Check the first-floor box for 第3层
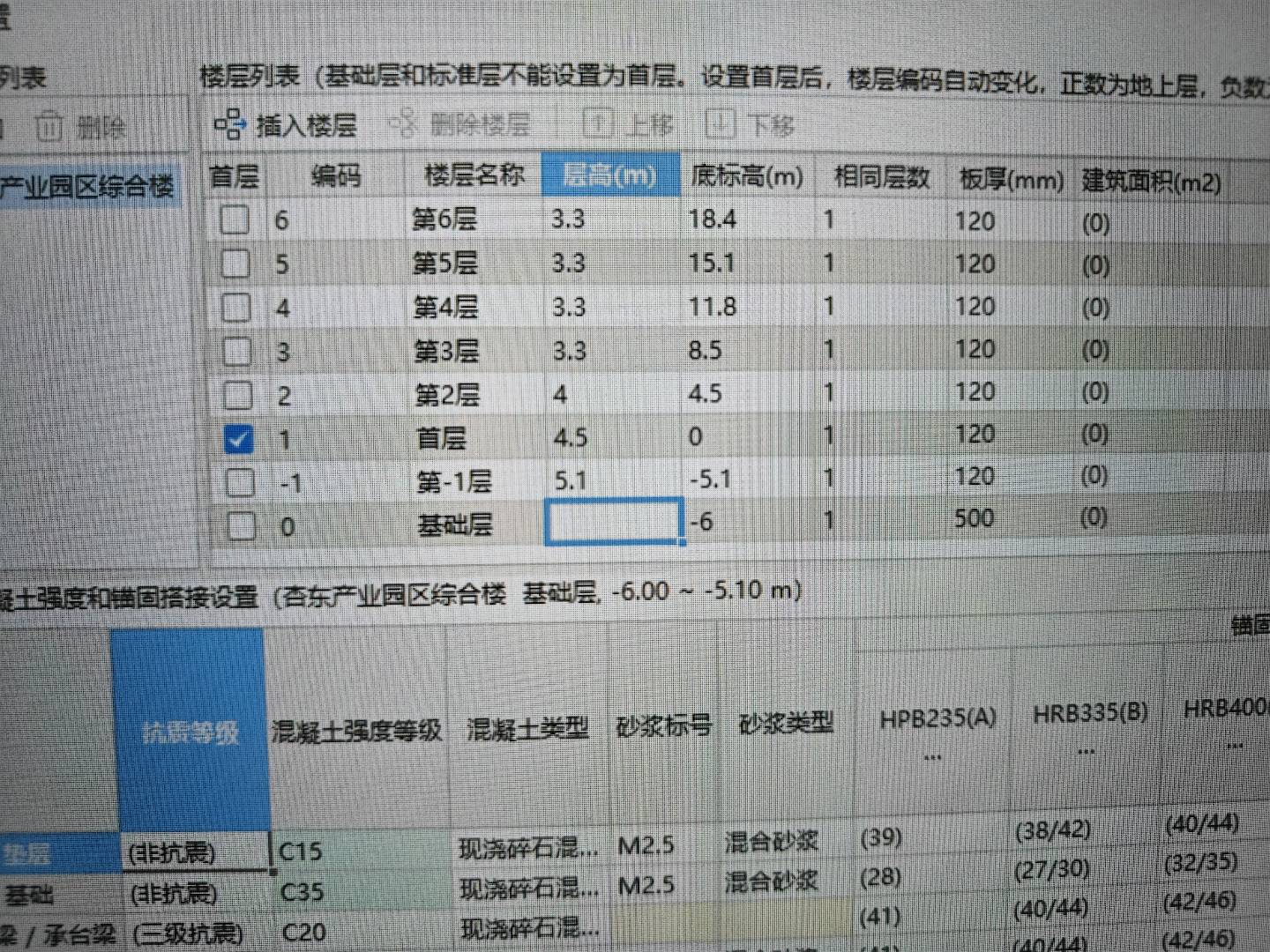This screenshot has width=1270, height=952. click(x=236, y=352)
